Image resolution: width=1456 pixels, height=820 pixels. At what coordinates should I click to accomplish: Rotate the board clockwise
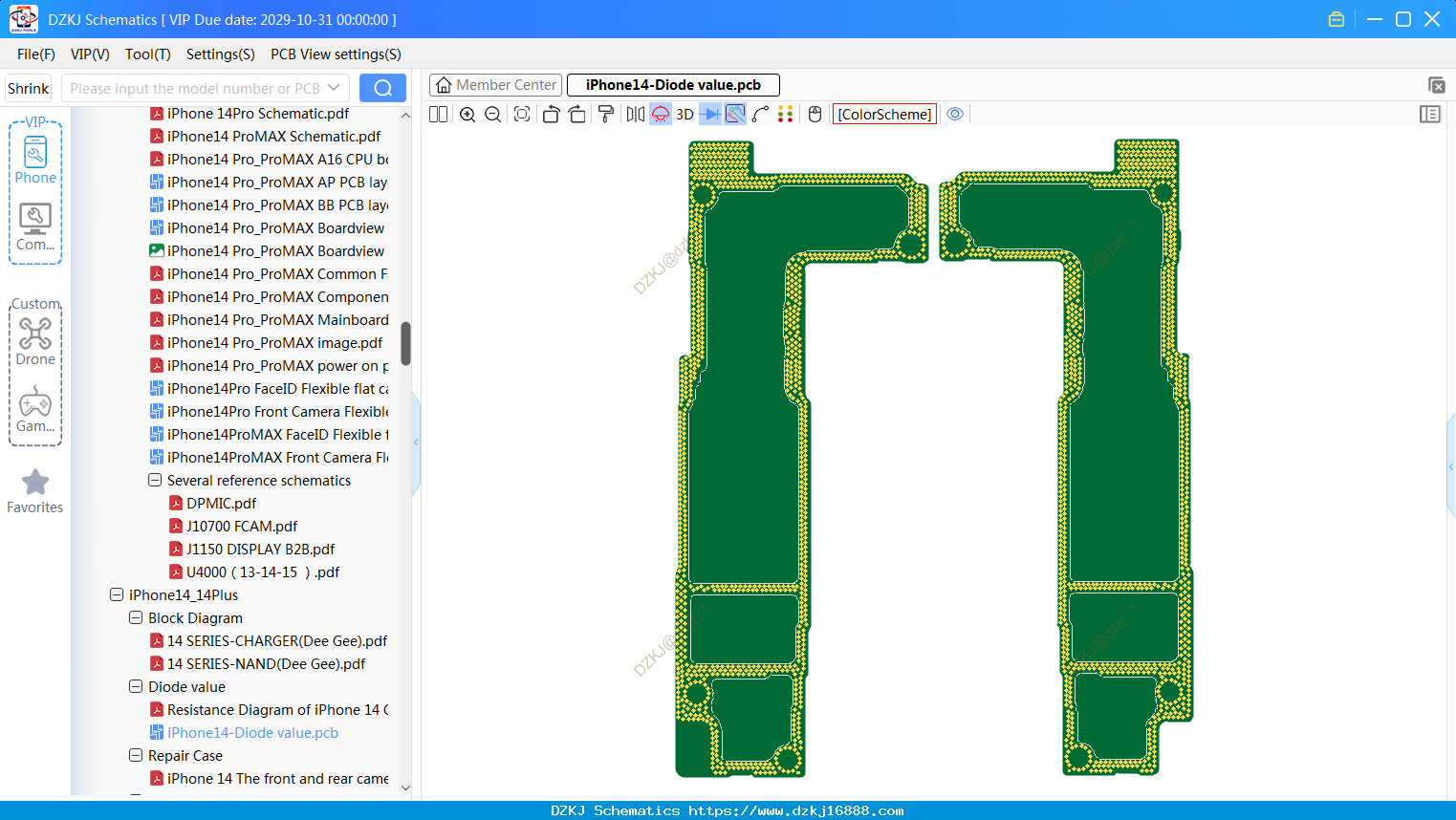(x=577, y=115)
